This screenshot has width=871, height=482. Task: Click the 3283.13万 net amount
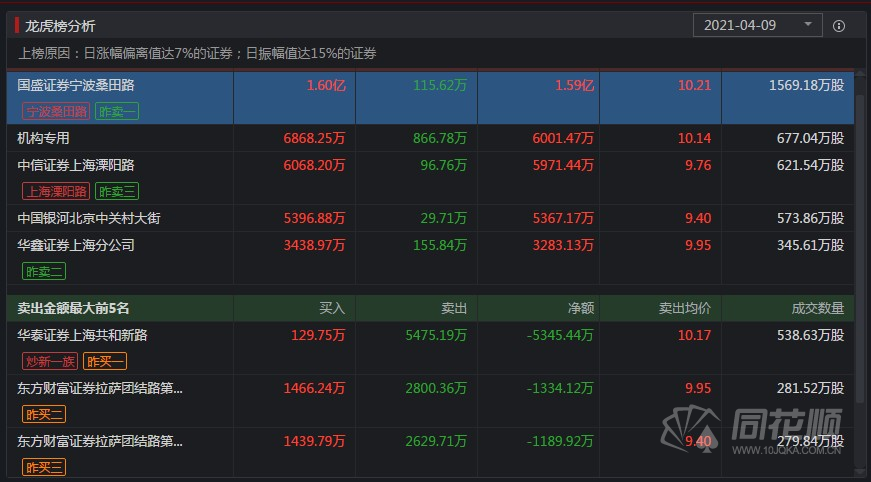tap(563, 245)
